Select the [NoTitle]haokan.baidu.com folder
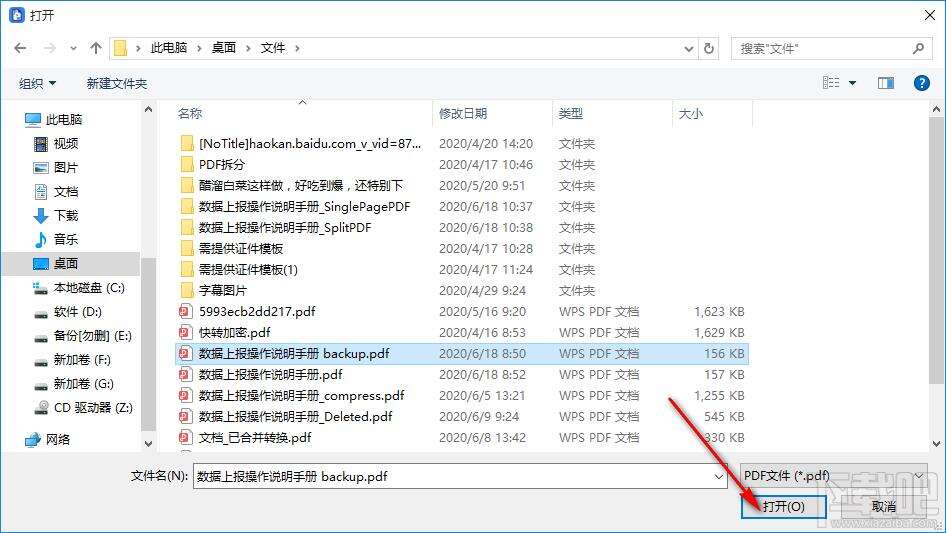The height and width of the screenshot is (533, 946). [310, 144]
